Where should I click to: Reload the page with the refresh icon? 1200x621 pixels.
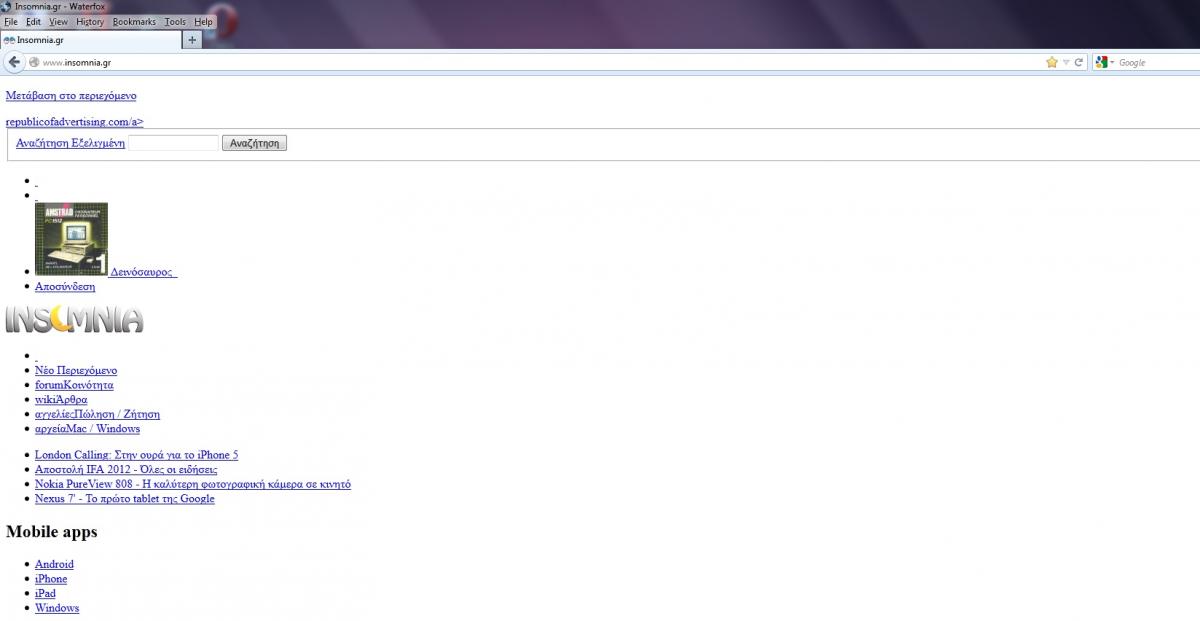1079,62
